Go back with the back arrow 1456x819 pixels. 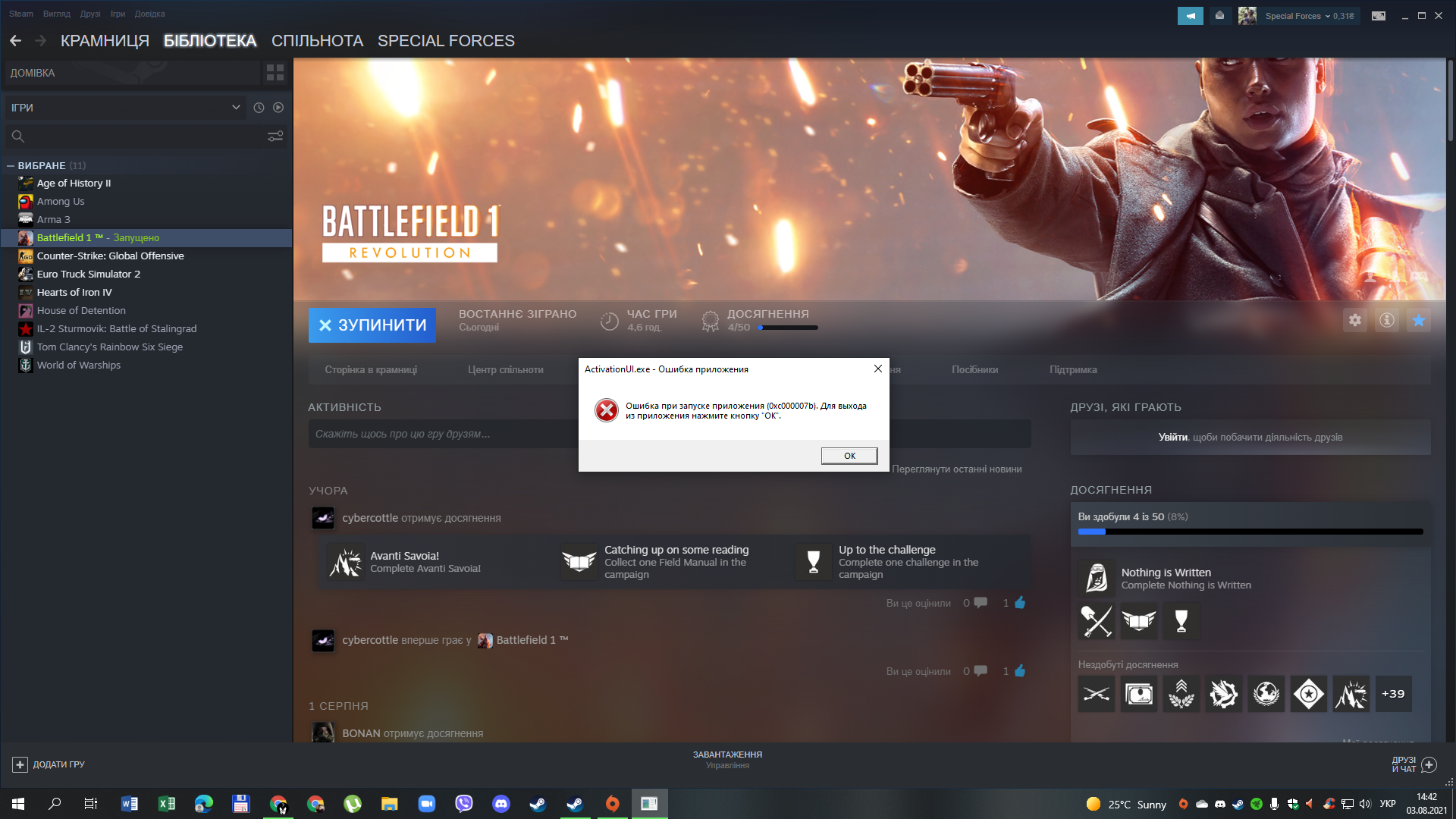coord(16,41)
